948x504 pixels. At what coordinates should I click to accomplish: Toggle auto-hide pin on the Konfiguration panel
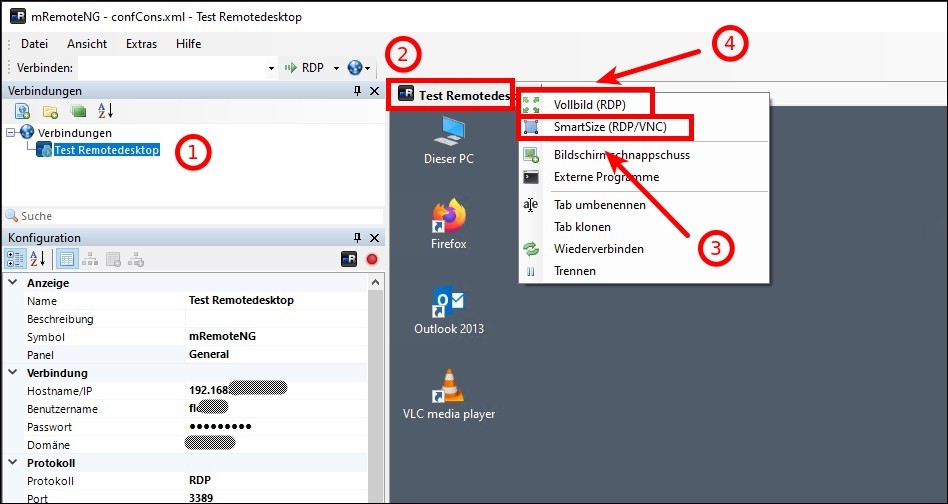(357, 238)
